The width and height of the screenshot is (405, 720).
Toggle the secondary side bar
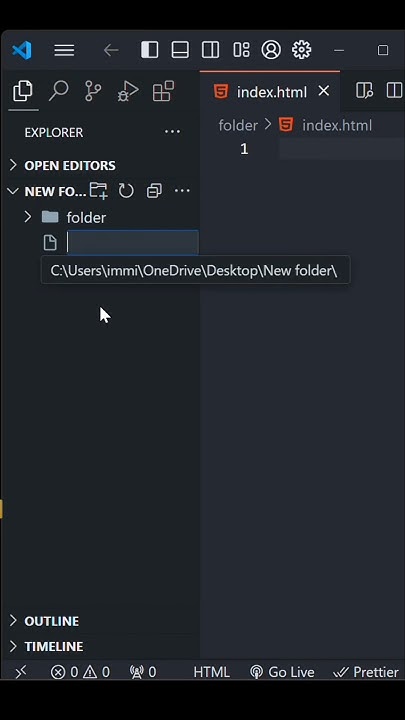pos(210,50)
